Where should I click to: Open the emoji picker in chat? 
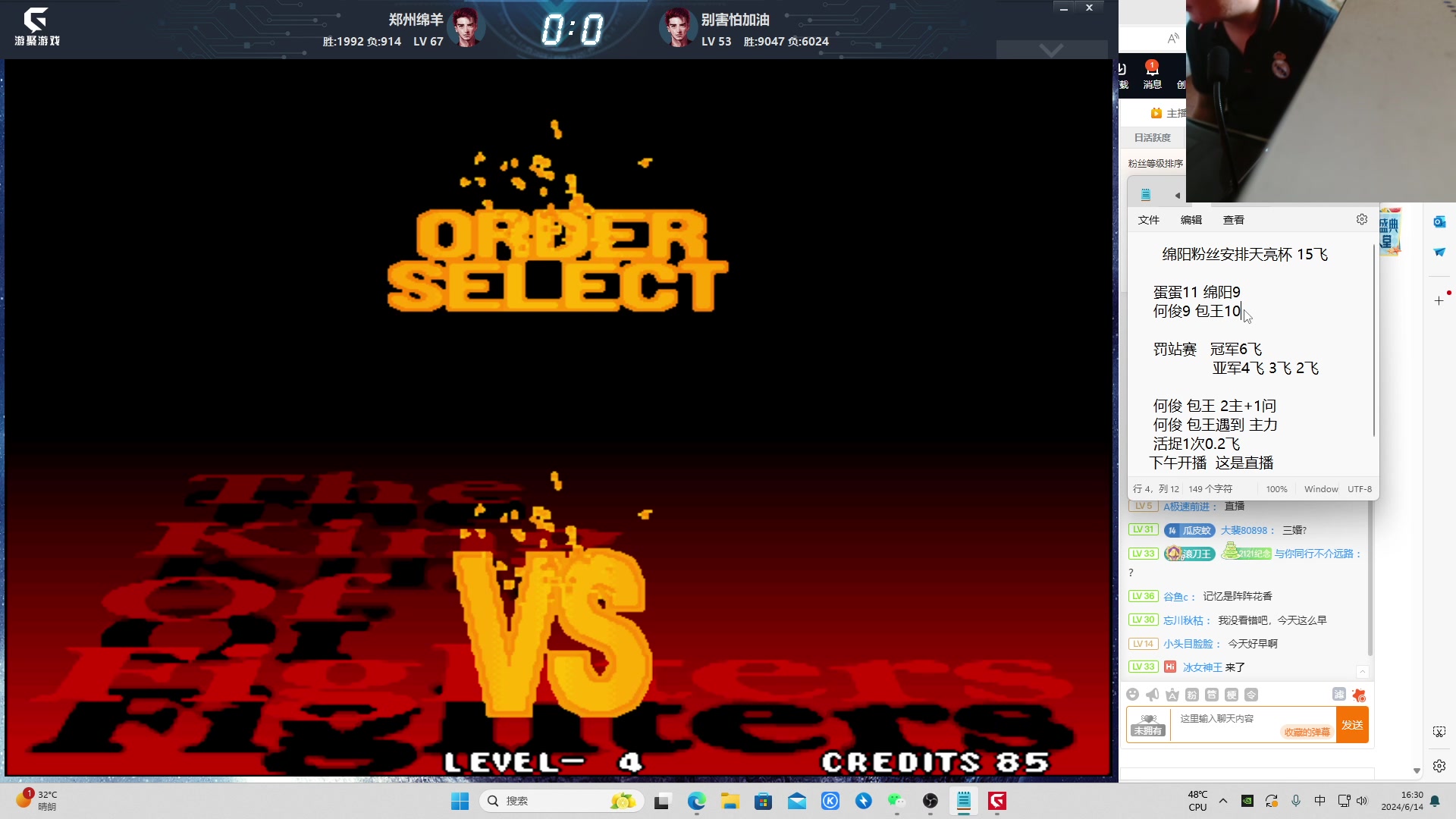click(1132, 695)
